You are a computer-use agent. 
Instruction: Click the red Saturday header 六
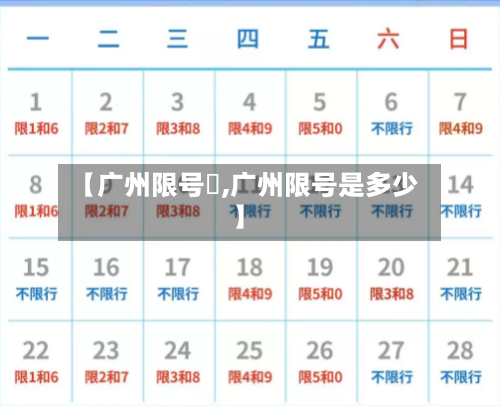tap(388, 39)
